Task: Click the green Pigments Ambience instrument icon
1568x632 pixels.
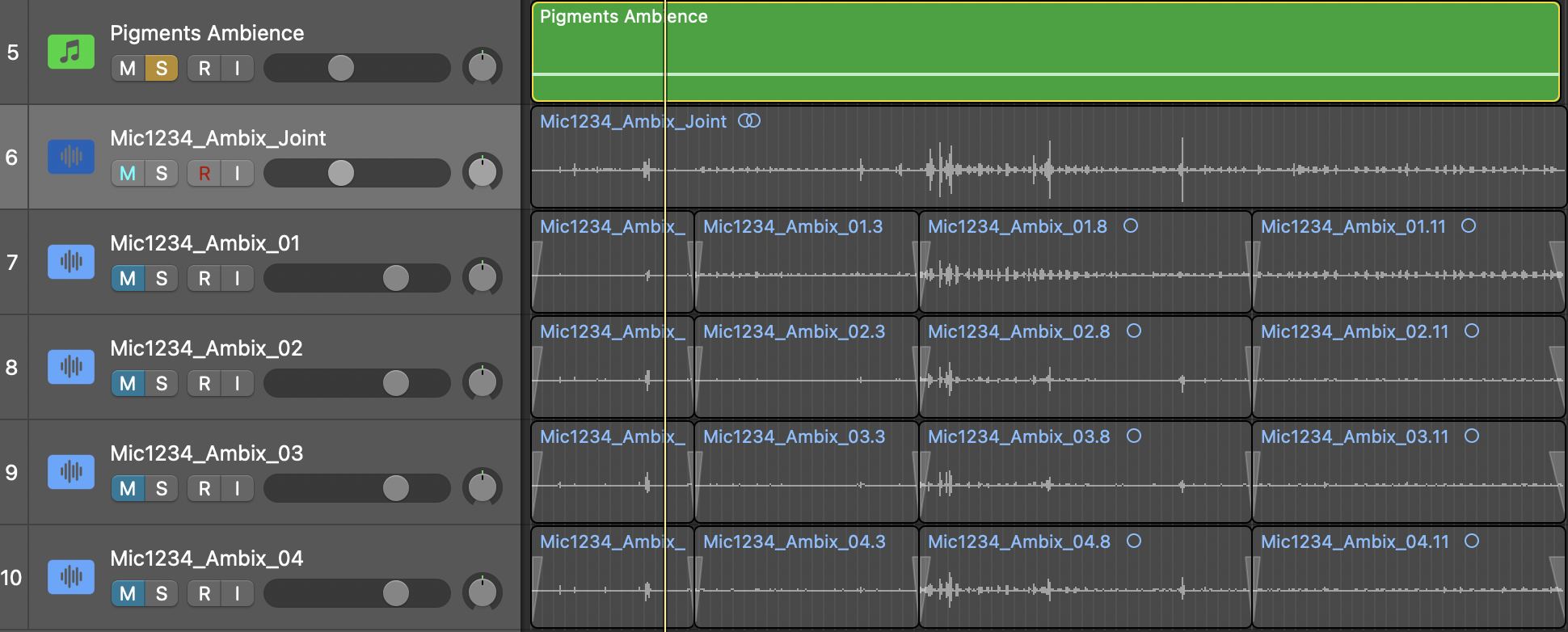Action: (x=71, y=53)
